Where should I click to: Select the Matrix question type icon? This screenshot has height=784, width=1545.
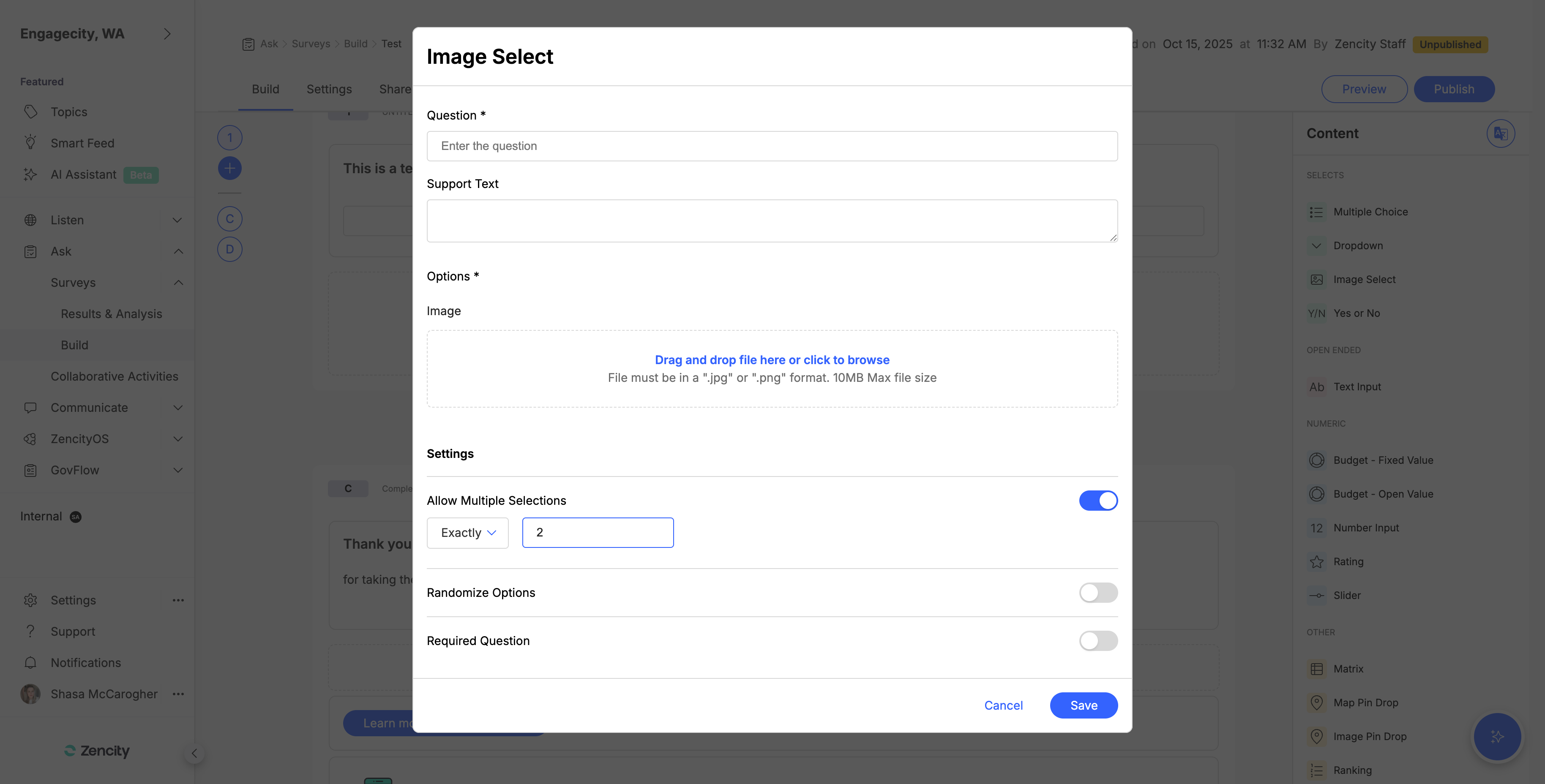coord(1317,668)
